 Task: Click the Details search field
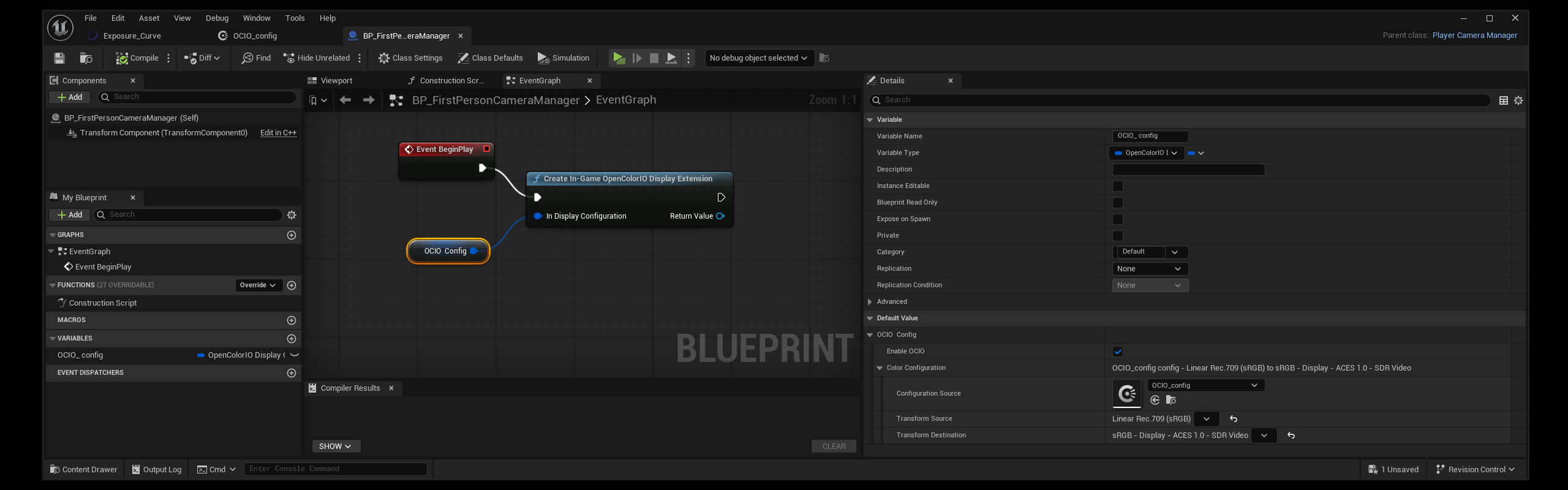[x=1179, y=100]
